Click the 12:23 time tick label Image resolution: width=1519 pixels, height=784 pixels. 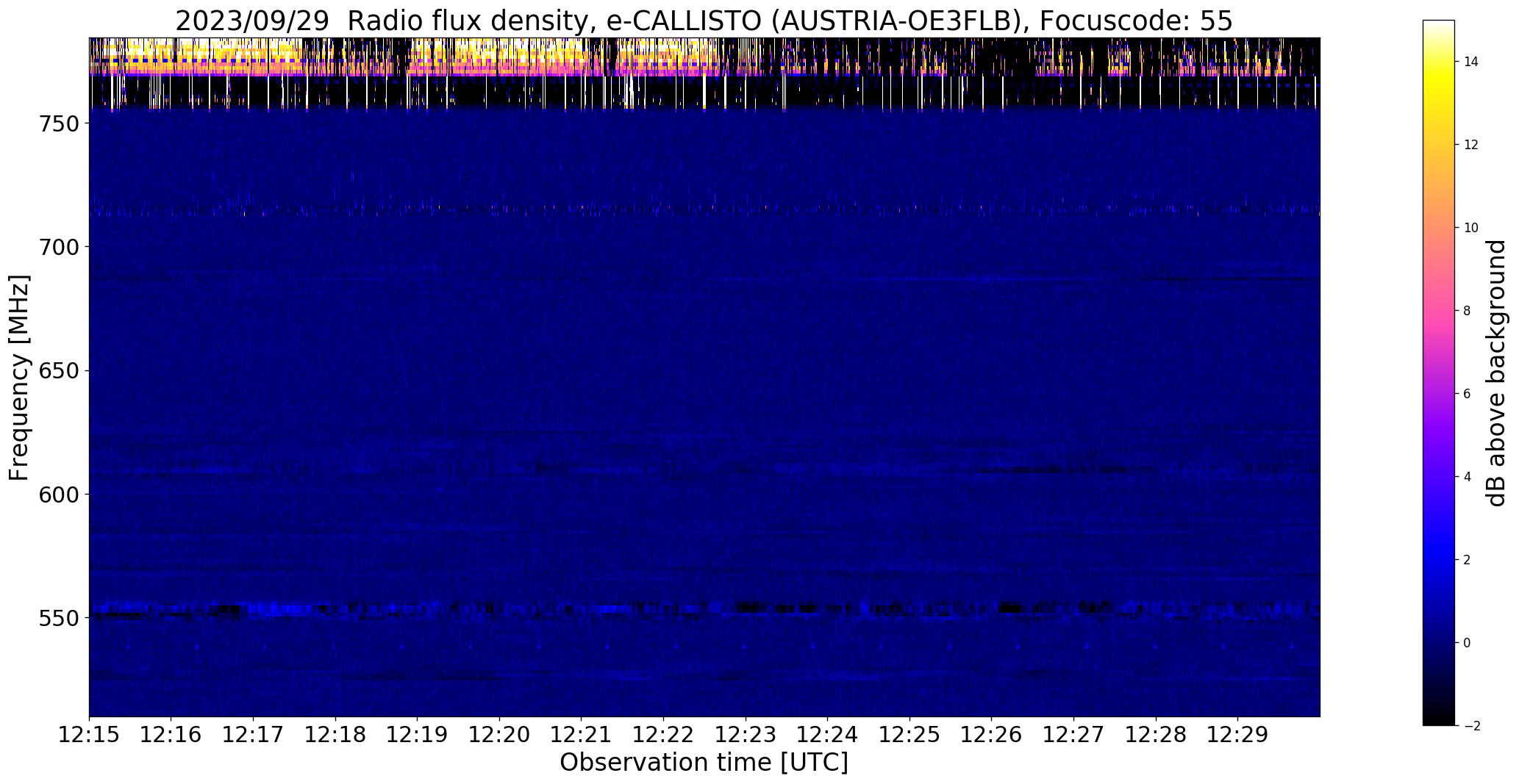click(x=746, y=735)
